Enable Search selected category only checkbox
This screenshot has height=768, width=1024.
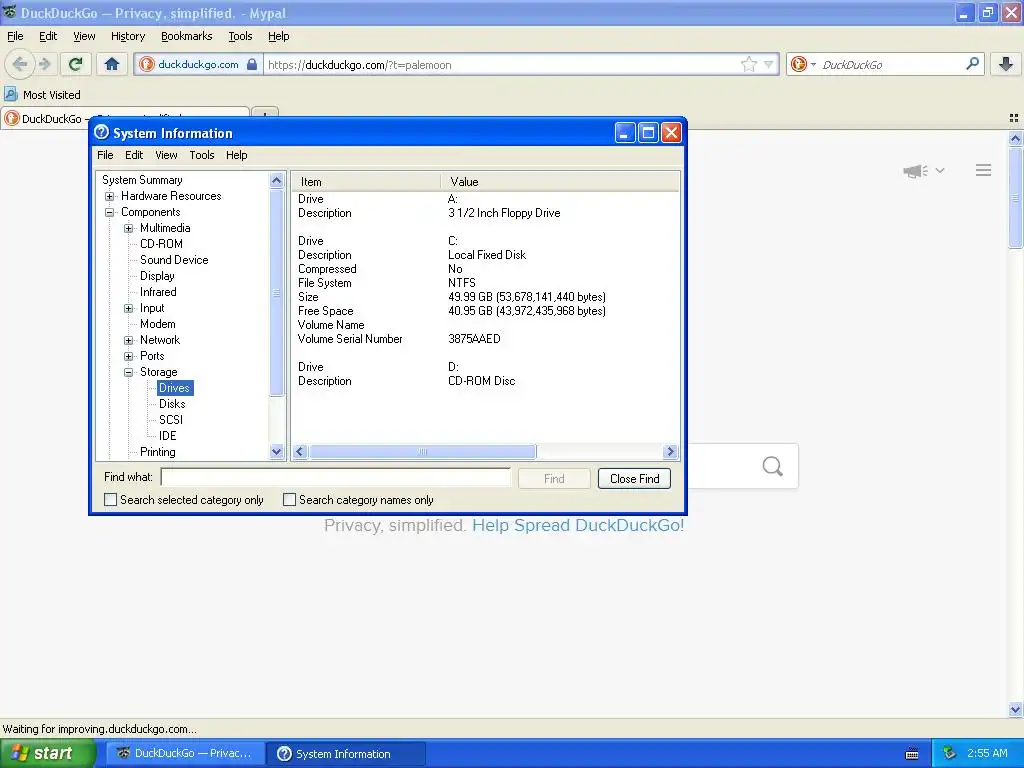pyautogui.click(x=110, y=500)
